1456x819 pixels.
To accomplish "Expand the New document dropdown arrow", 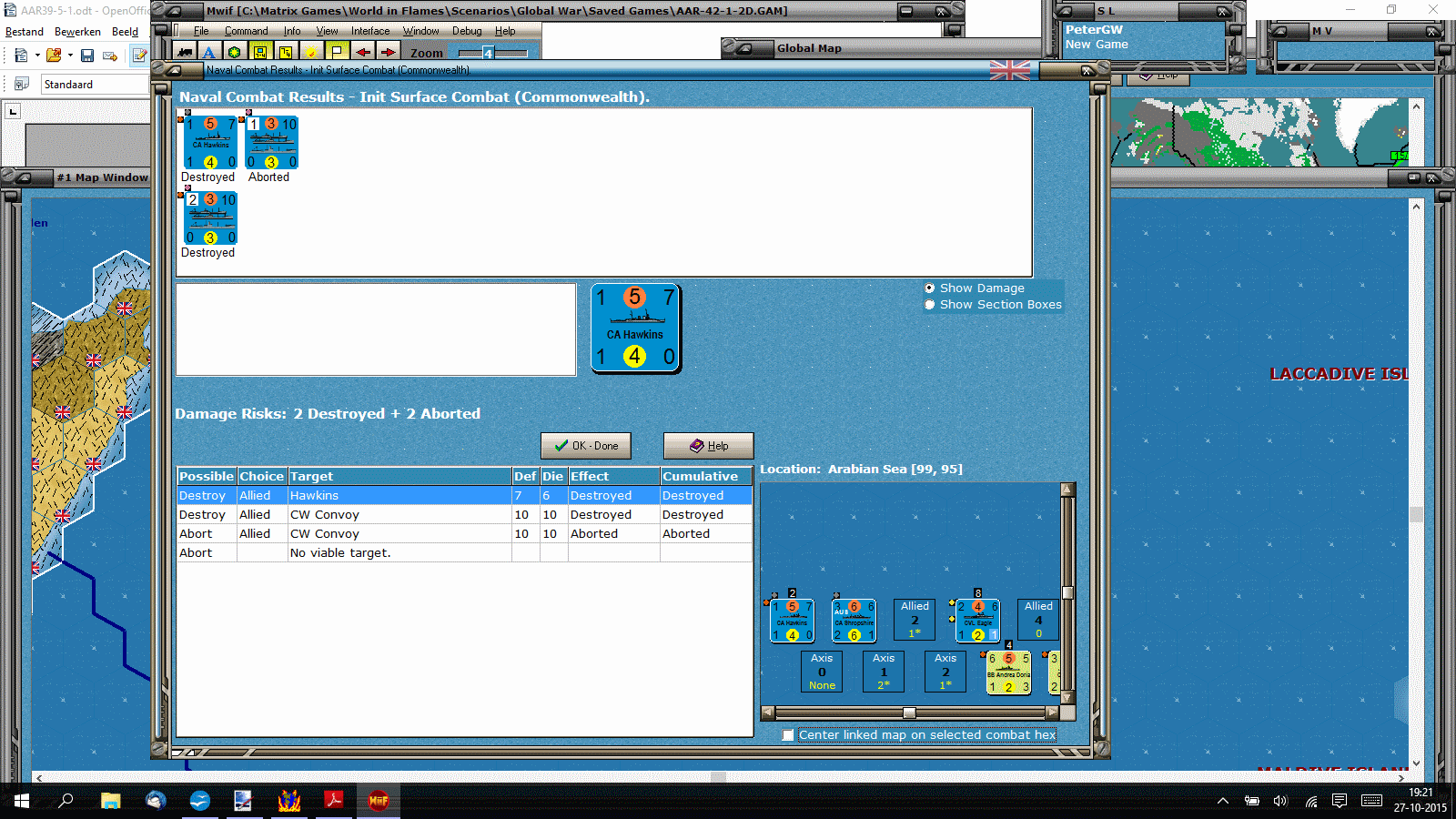I will click(37, 56).
